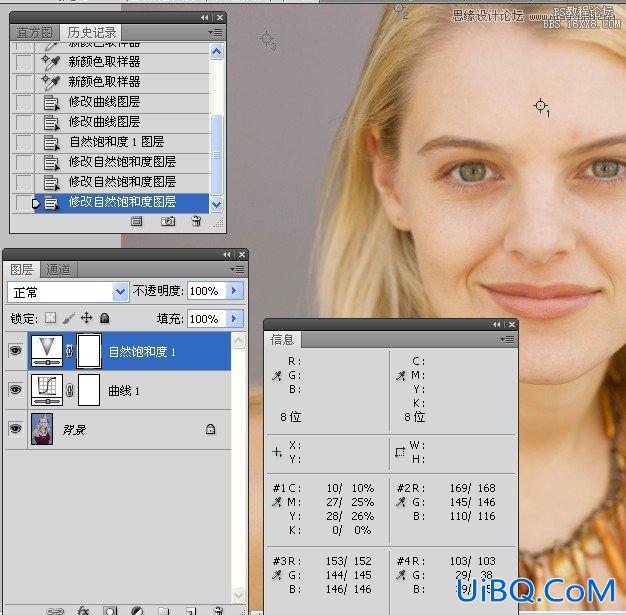
Task: Collapse the Layers panel with double arrows
Action: coord(227,254)
